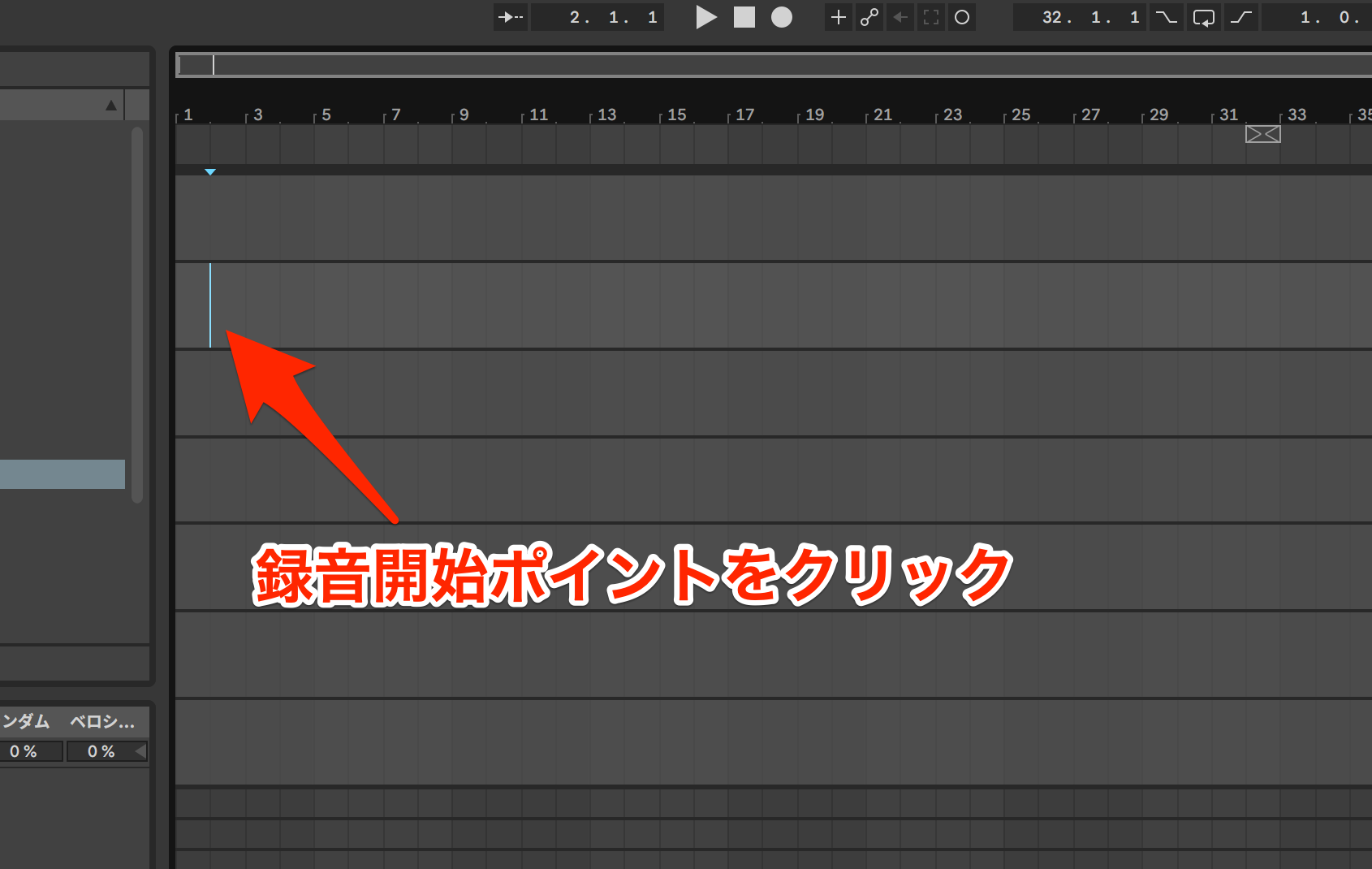This screenshot has width=1372, height=869.
Task: Click the Capture MIDI bracket icon
Action: click(931, 17)
